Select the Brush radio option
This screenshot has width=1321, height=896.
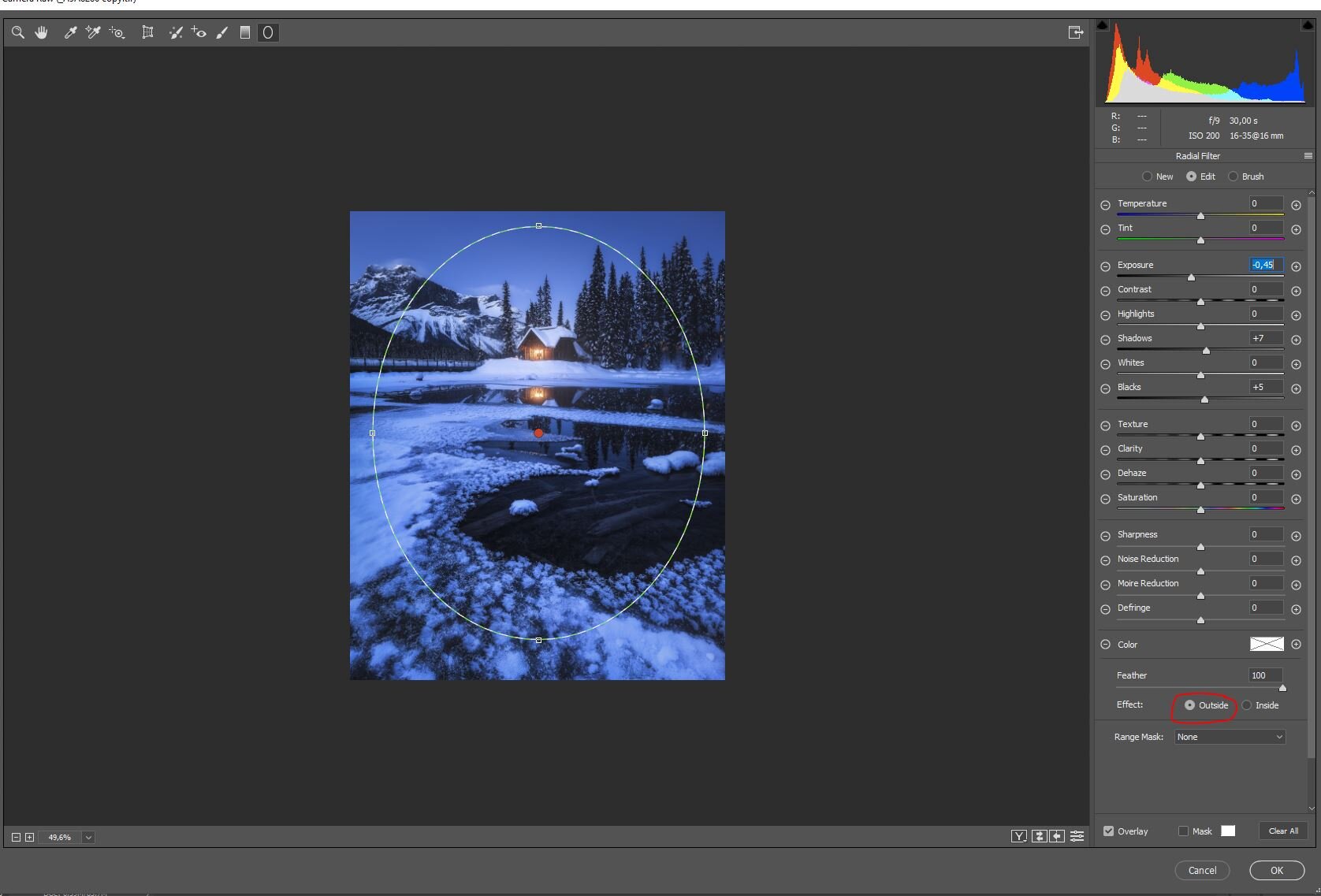1233,177
